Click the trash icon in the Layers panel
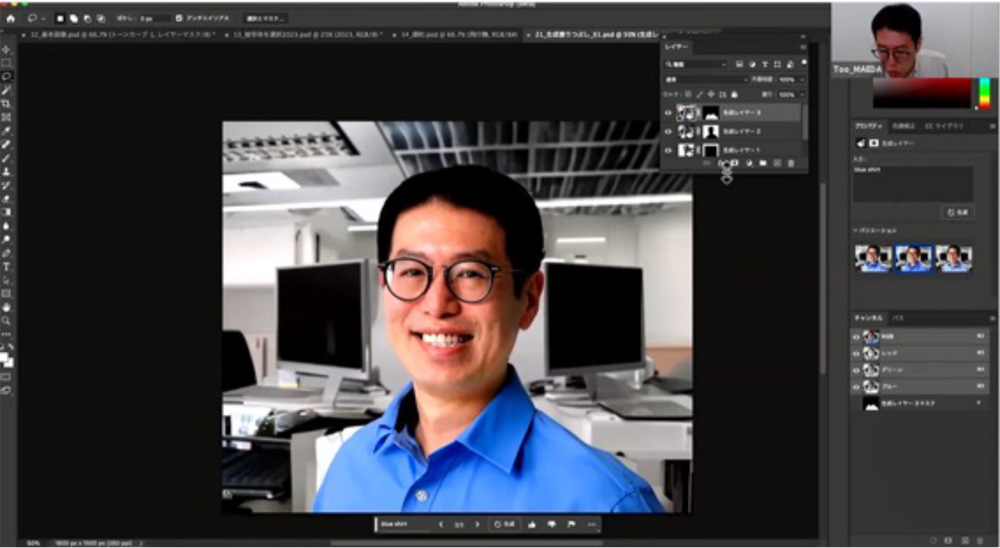The width and height of the screenshot is (1000, 548). (791, 163)
